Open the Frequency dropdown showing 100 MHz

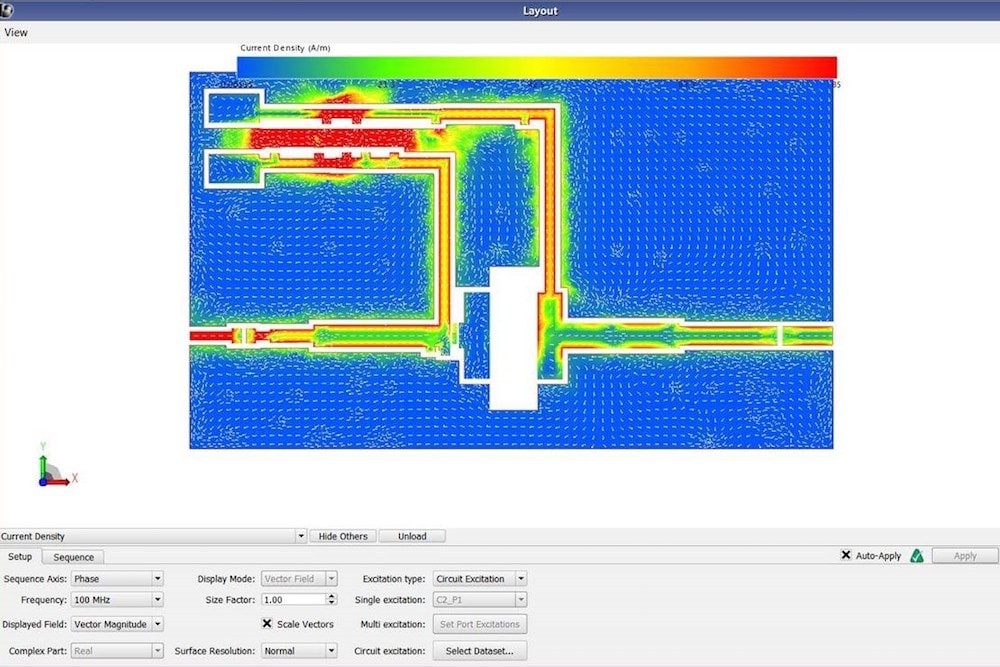click(158, 599)
